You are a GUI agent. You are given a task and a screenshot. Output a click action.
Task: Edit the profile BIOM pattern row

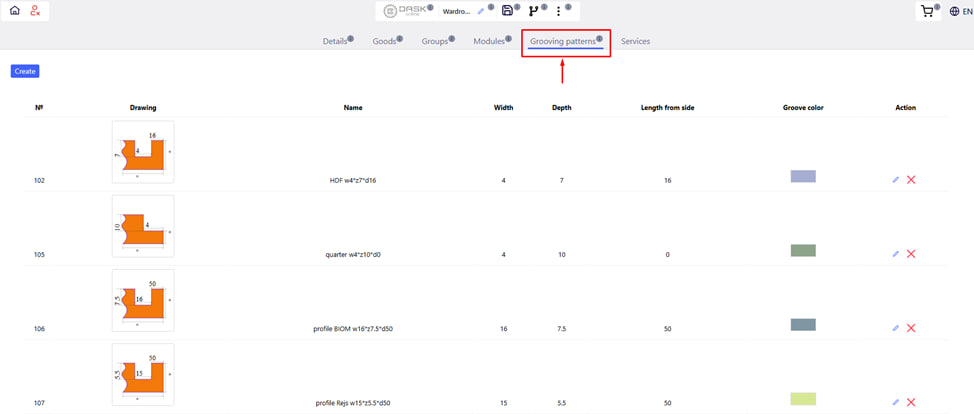click(896, 328)
